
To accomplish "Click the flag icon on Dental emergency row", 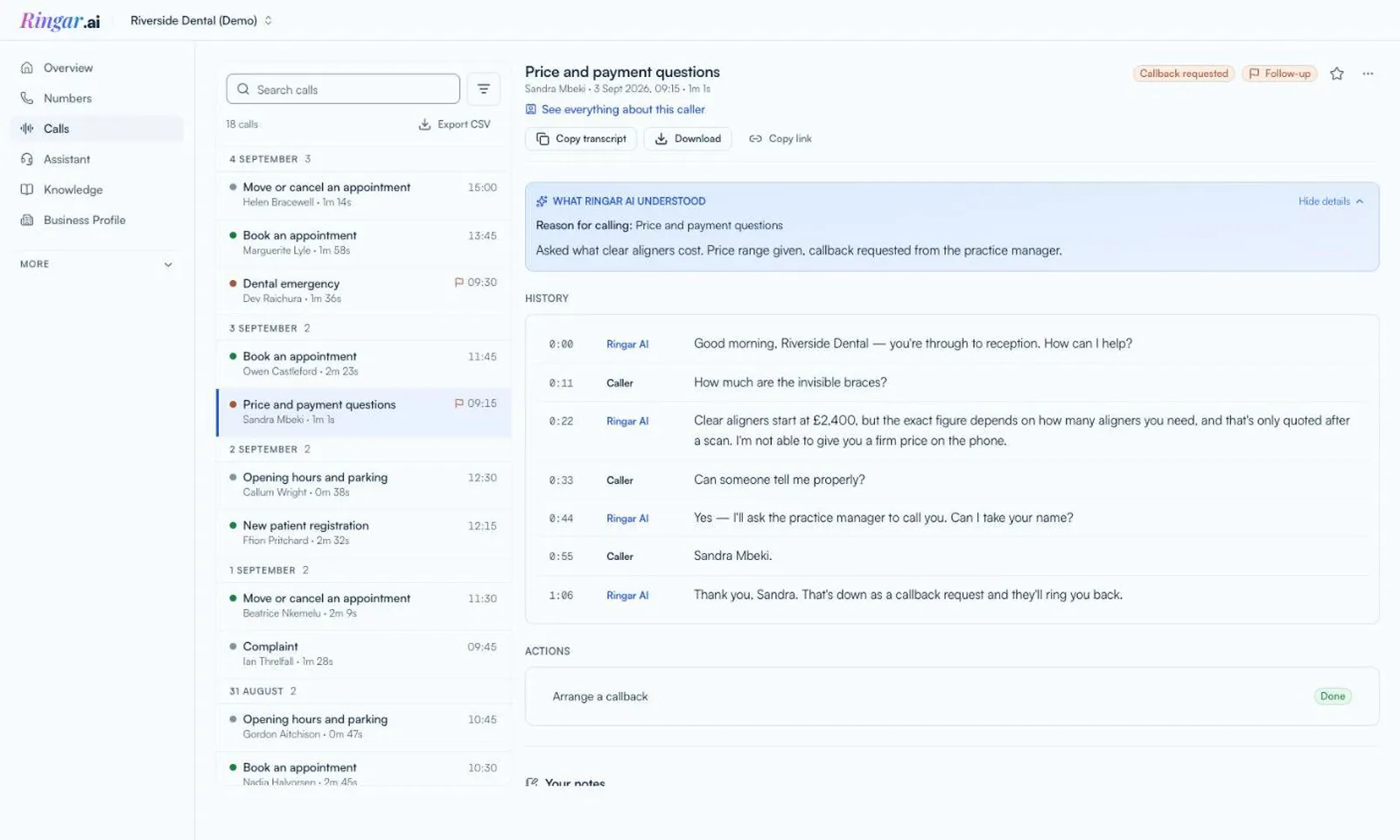I will point(458,282).
